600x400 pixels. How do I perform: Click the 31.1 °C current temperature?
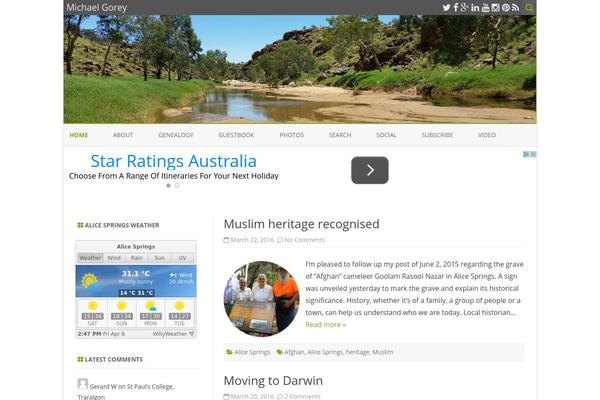[x=136, y=274]
